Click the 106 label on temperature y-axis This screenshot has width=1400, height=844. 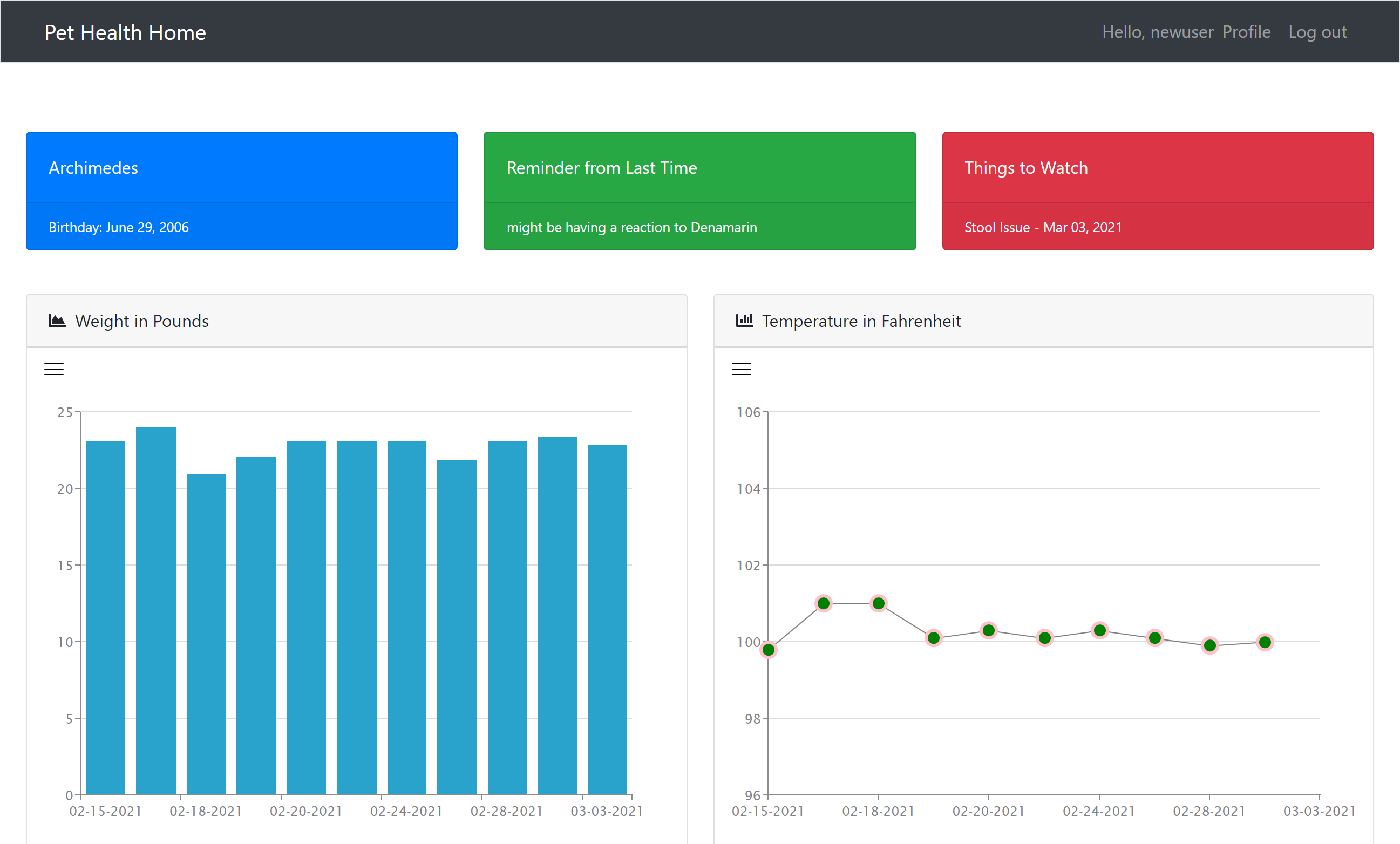pyautogui.click(x=748, y=412)
